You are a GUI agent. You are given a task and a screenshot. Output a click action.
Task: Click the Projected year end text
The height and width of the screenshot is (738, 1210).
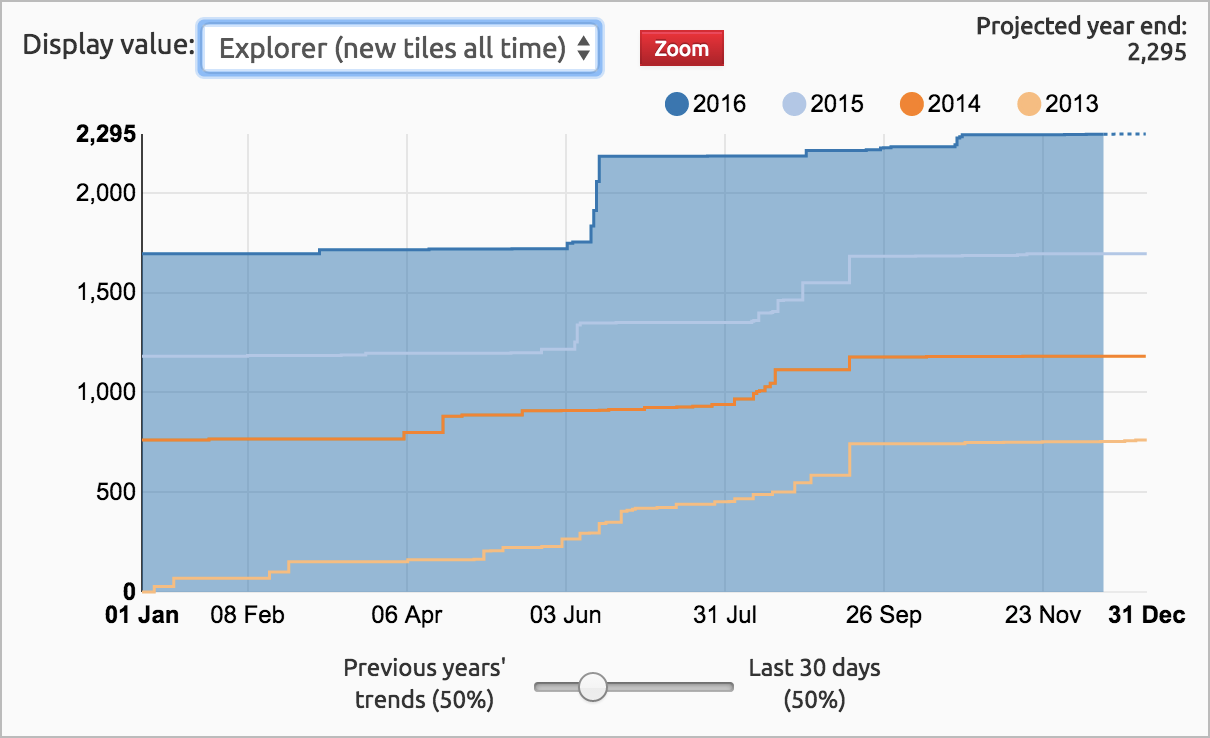1081,25
